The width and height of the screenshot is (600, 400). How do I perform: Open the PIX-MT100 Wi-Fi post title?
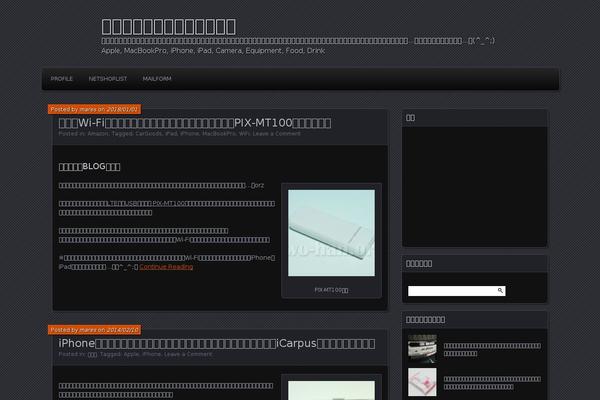[195, 123]
